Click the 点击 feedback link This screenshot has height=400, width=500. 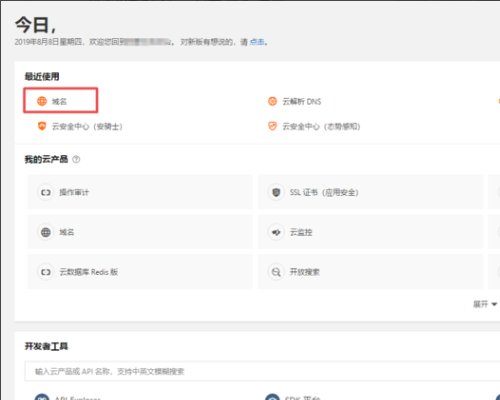(257, 42)
